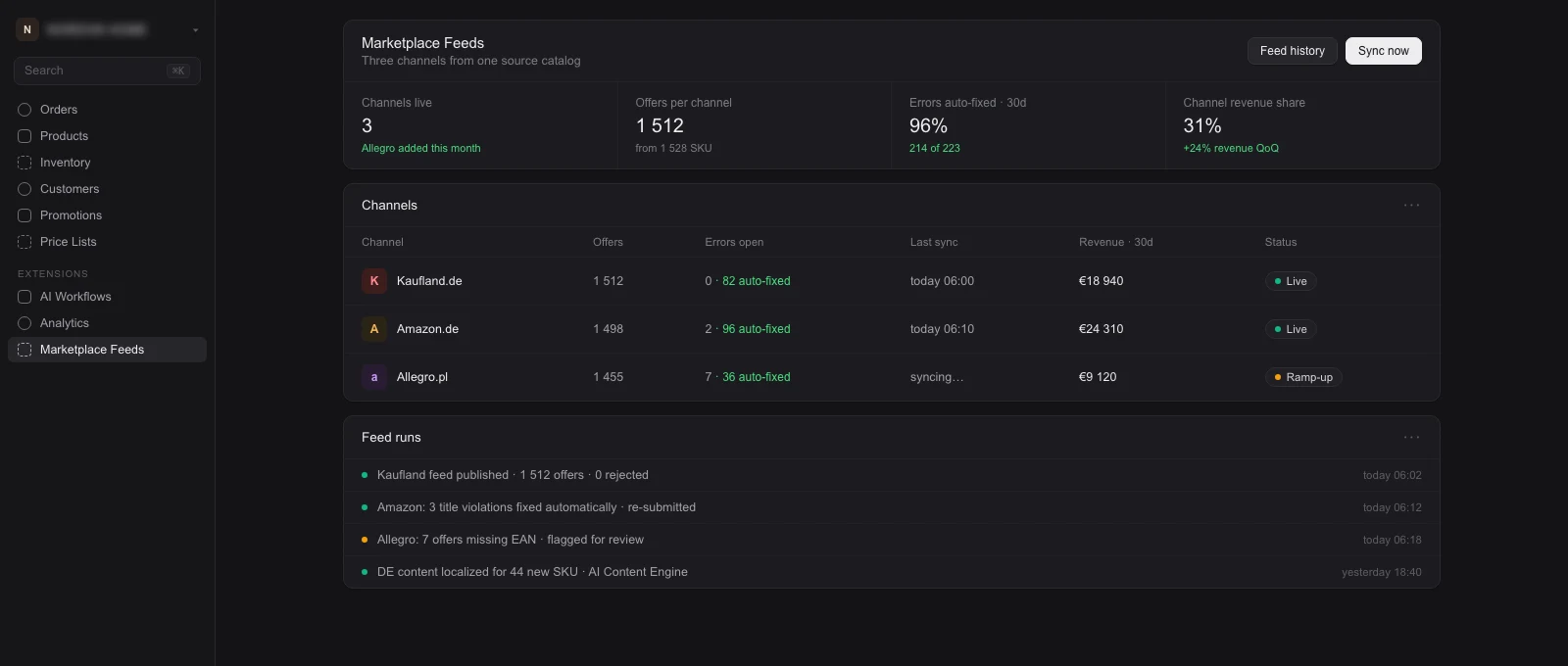Open the Channels panel more options menu
1568x666 pixels.
click(1411, 206)
